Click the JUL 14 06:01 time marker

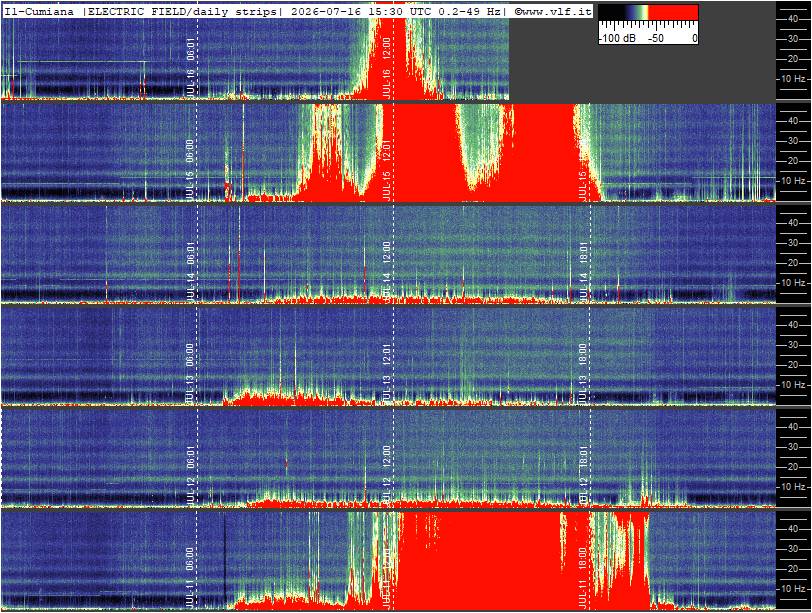[190, 271]
